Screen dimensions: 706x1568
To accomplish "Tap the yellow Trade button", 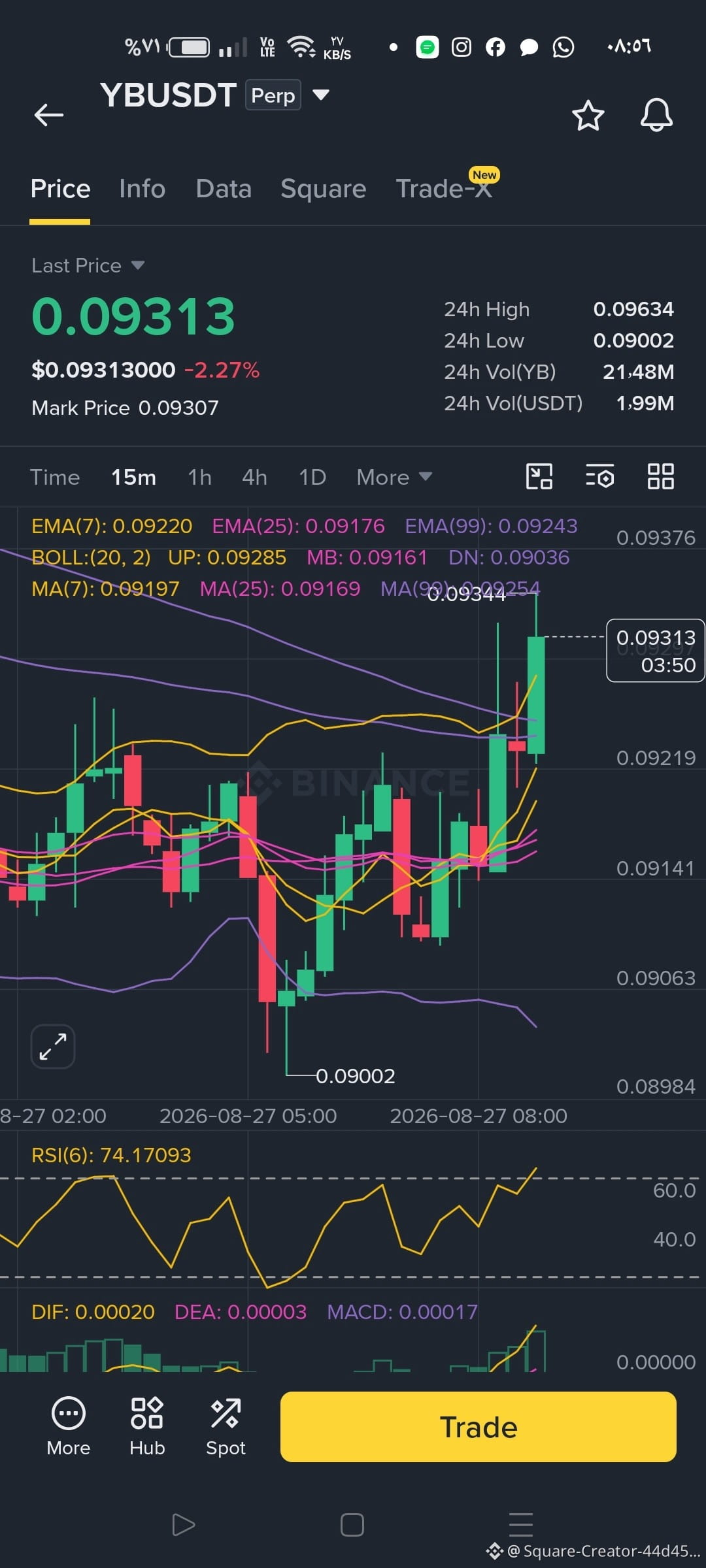I will [479, 1427].
